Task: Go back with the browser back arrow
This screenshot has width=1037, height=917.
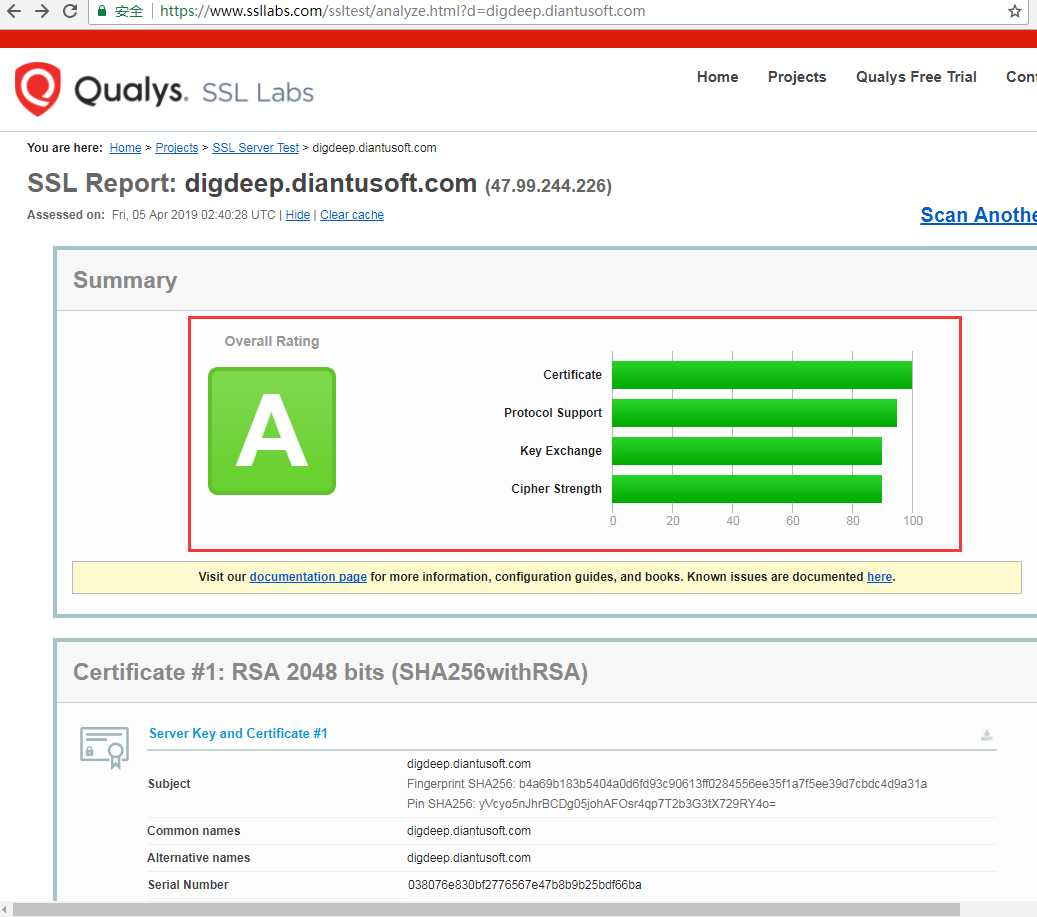Action: [13, 11]
